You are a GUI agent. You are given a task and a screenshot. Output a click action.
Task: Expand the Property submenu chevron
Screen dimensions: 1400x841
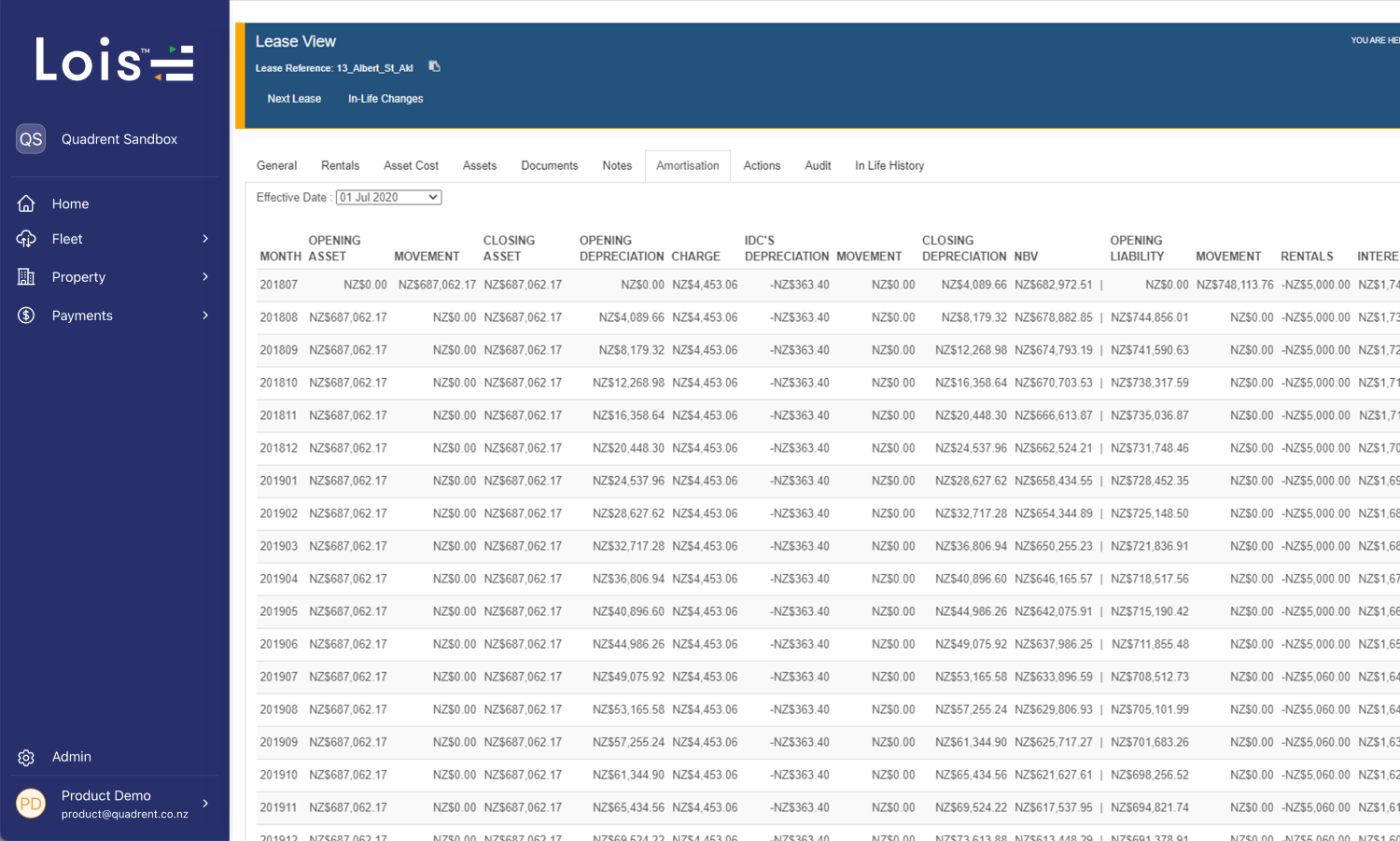pos(205,277)
